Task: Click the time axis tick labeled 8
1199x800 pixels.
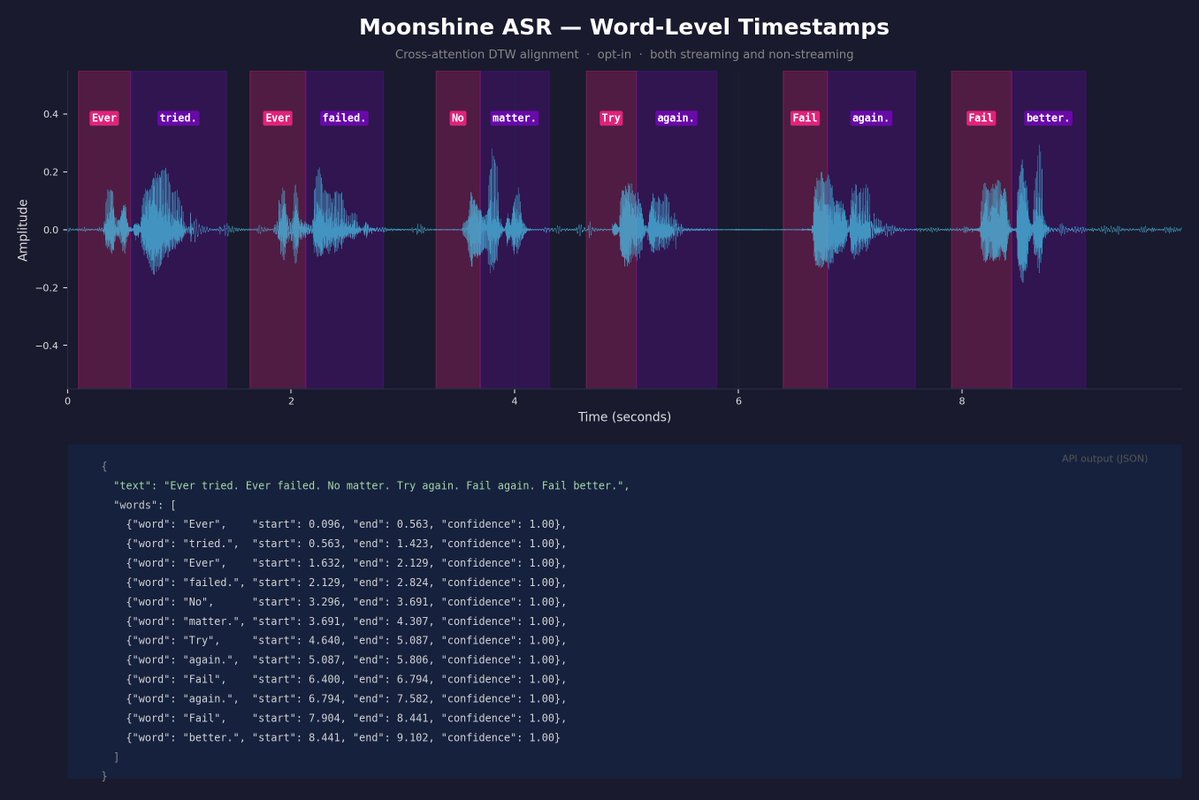Action: pyautogui.click(x=962, y=401)
